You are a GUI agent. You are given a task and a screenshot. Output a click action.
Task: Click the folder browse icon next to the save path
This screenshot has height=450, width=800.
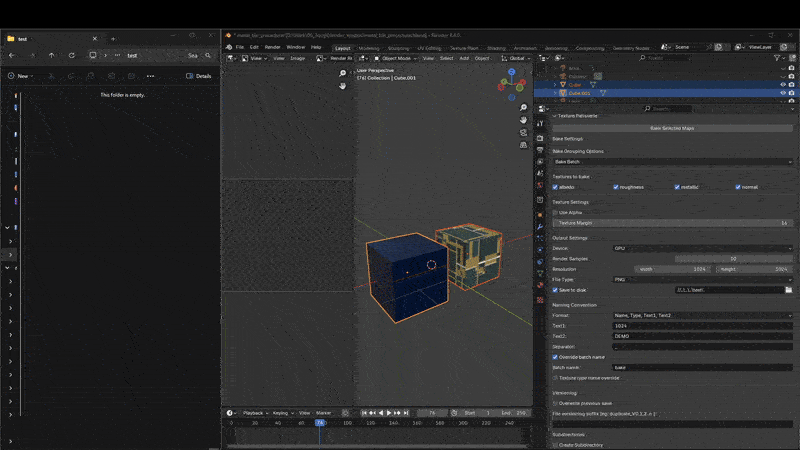point(789,290)
